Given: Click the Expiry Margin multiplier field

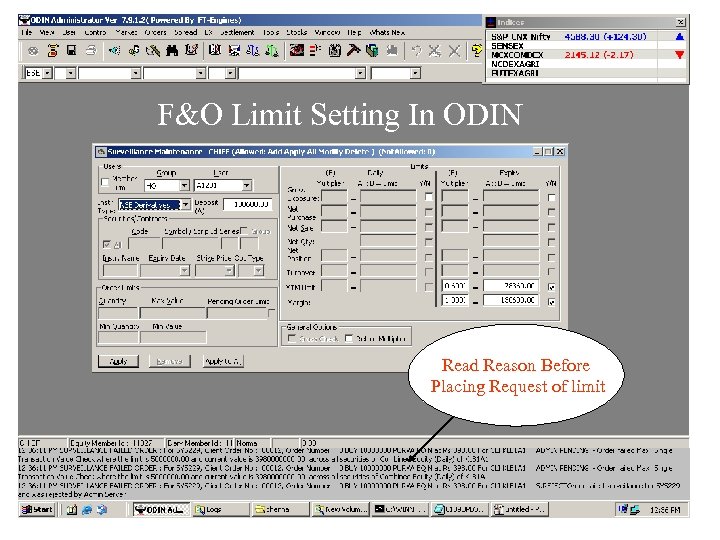Looking at the screenshot, I should coord(455,300).
